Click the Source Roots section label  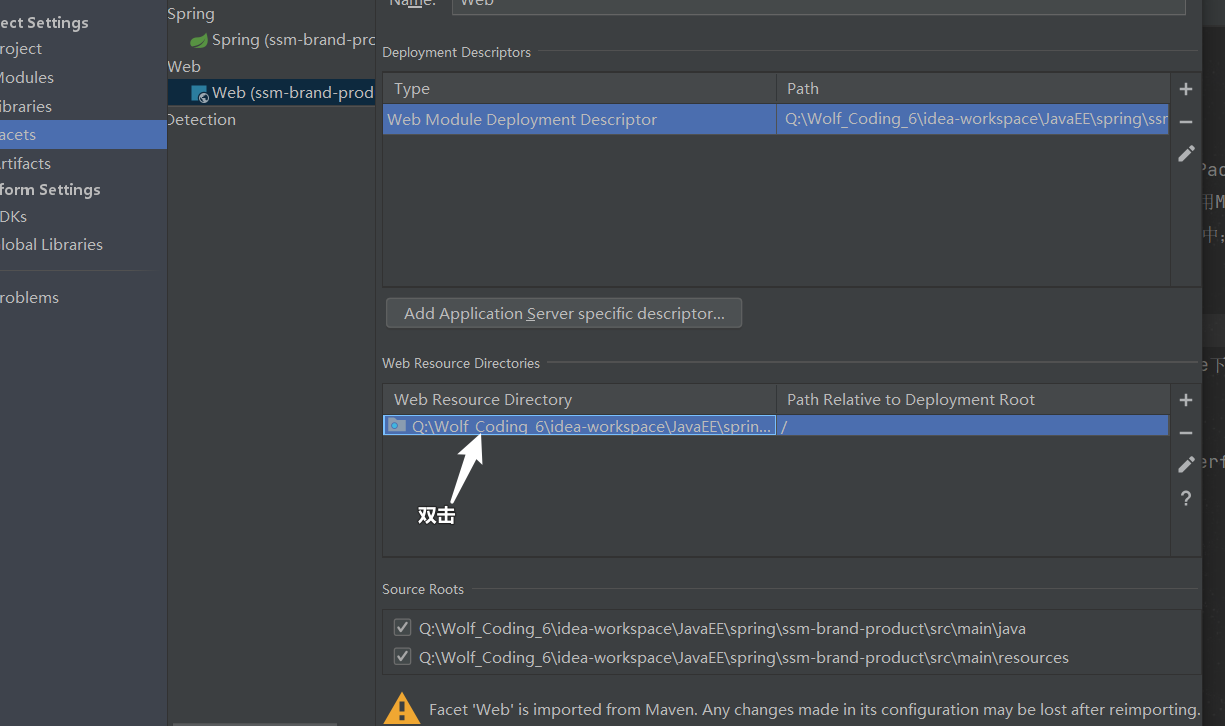coord(423,589)
